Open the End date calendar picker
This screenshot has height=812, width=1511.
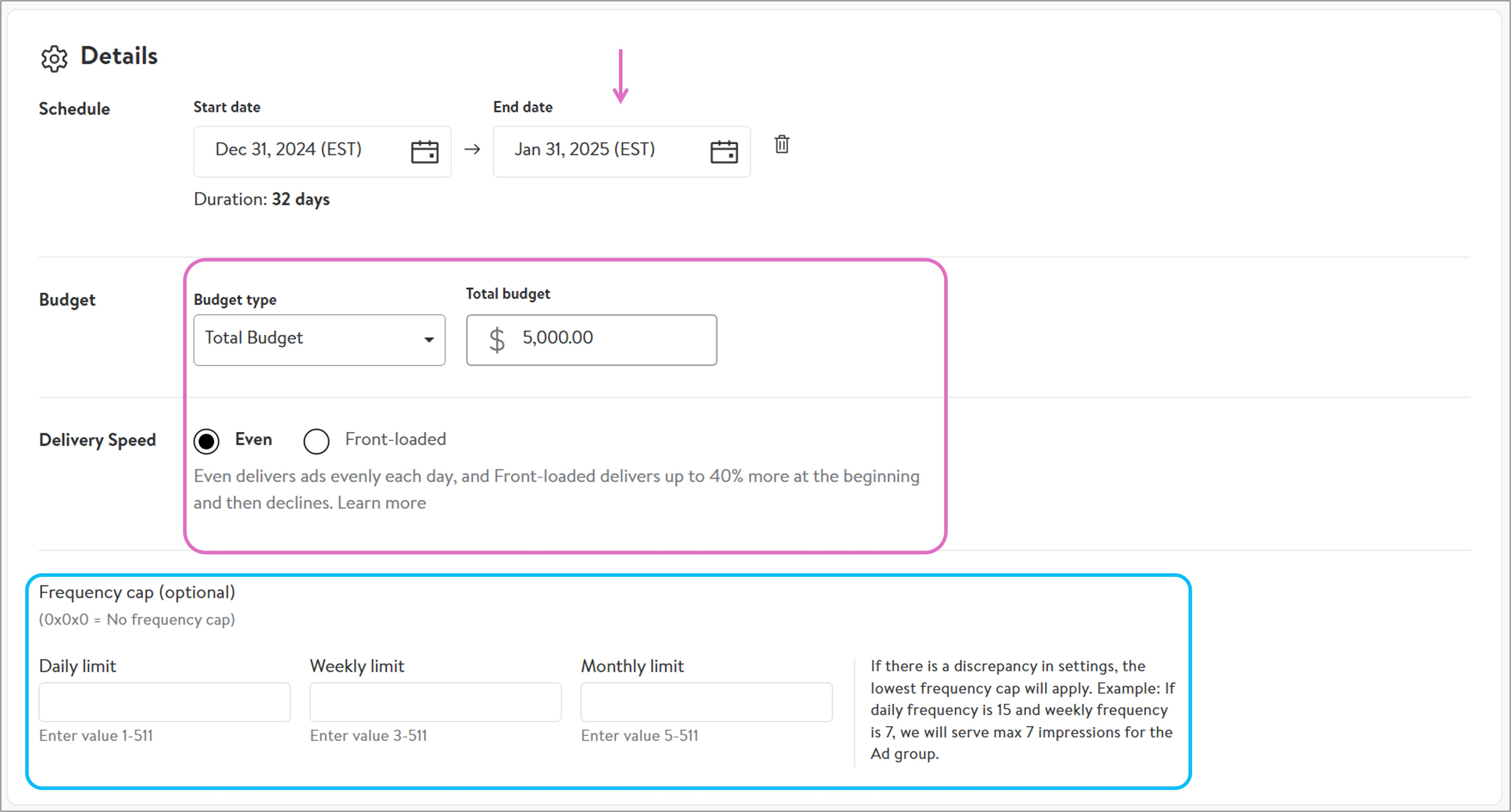pos(723,152)
